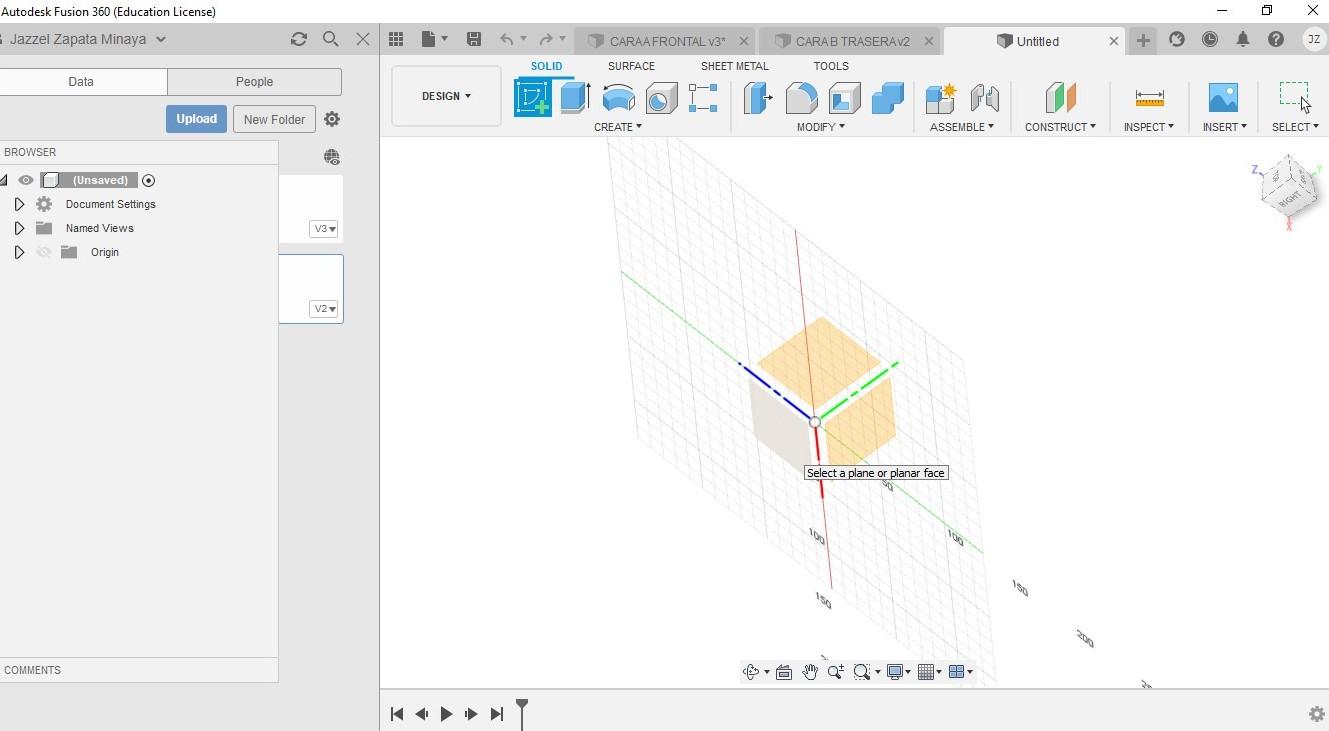Screen dimensions: 1329x731
Task: Select the Fillet tool
Action: (x=801, y=98)
